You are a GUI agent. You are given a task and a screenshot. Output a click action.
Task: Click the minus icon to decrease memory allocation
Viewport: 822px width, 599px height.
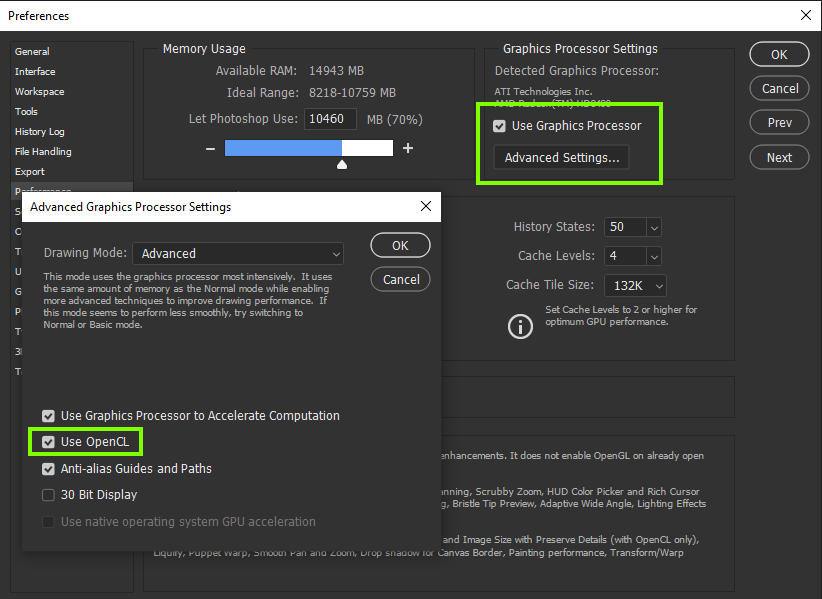tap(209, 147)
